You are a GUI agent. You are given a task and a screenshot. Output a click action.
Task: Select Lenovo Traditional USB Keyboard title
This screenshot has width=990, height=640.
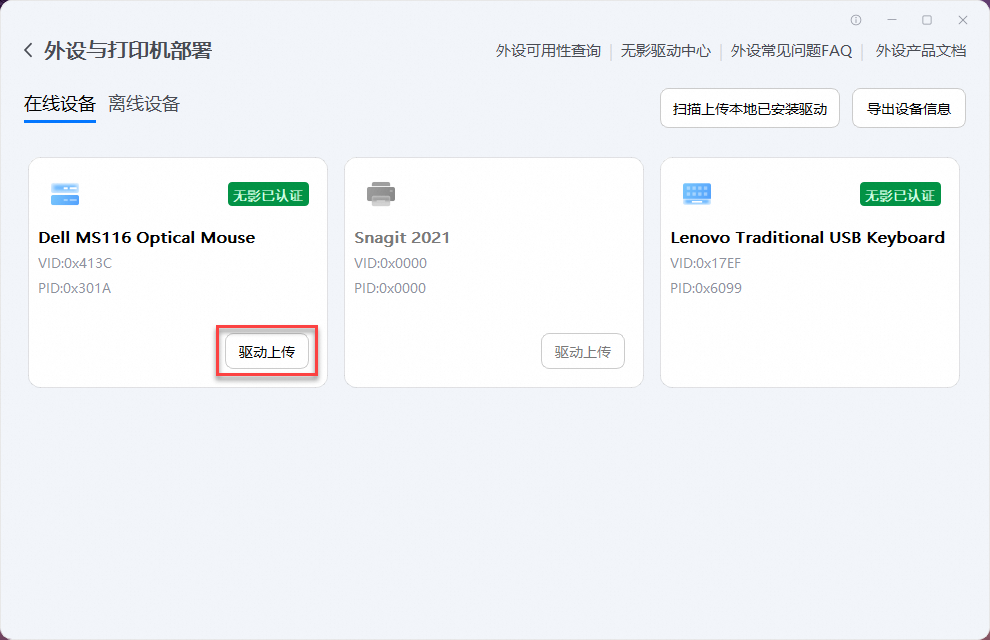pyautogui.click(x=808, y=238)
